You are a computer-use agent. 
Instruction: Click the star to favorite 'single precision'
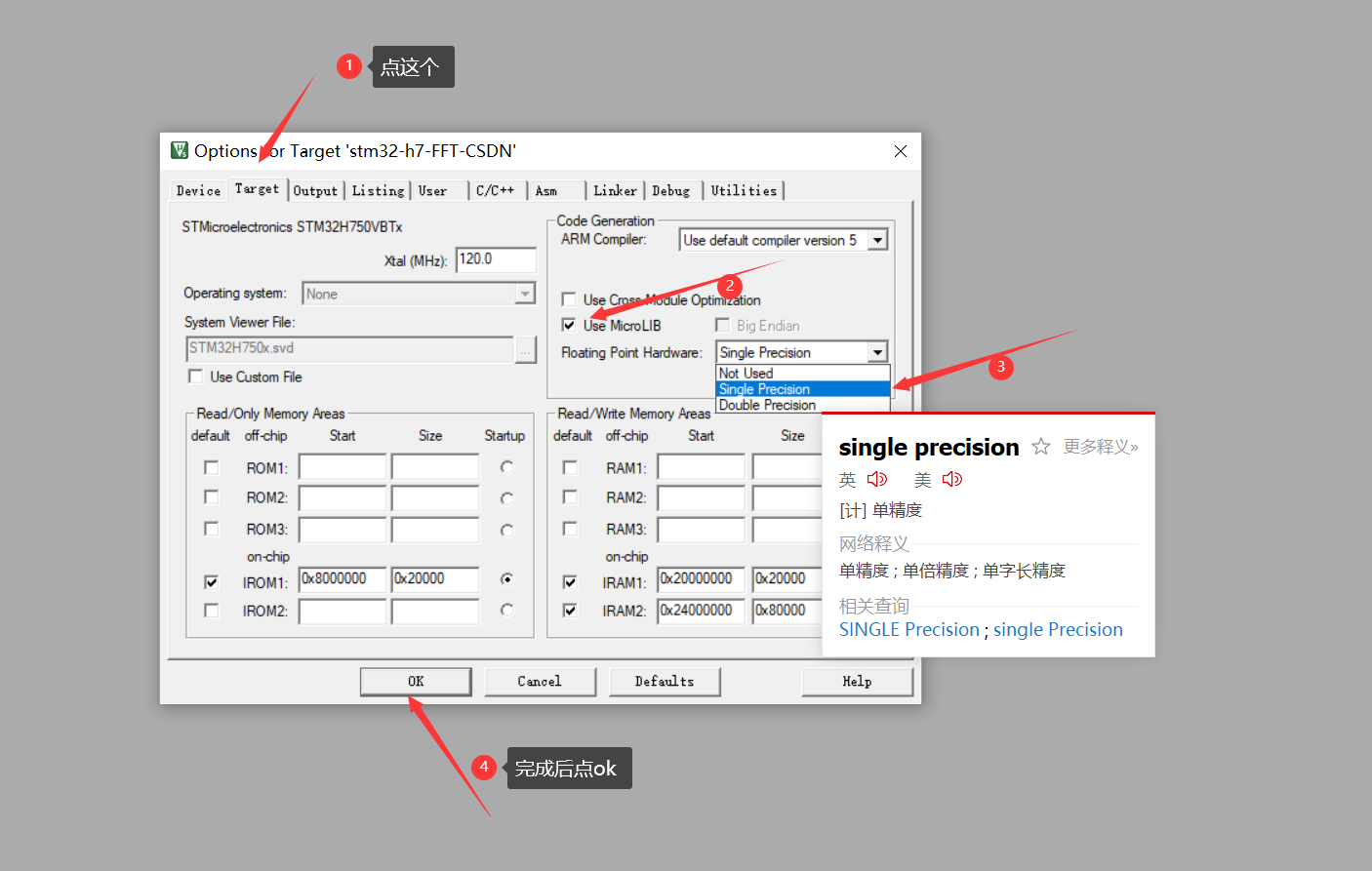coord(1040,446)
